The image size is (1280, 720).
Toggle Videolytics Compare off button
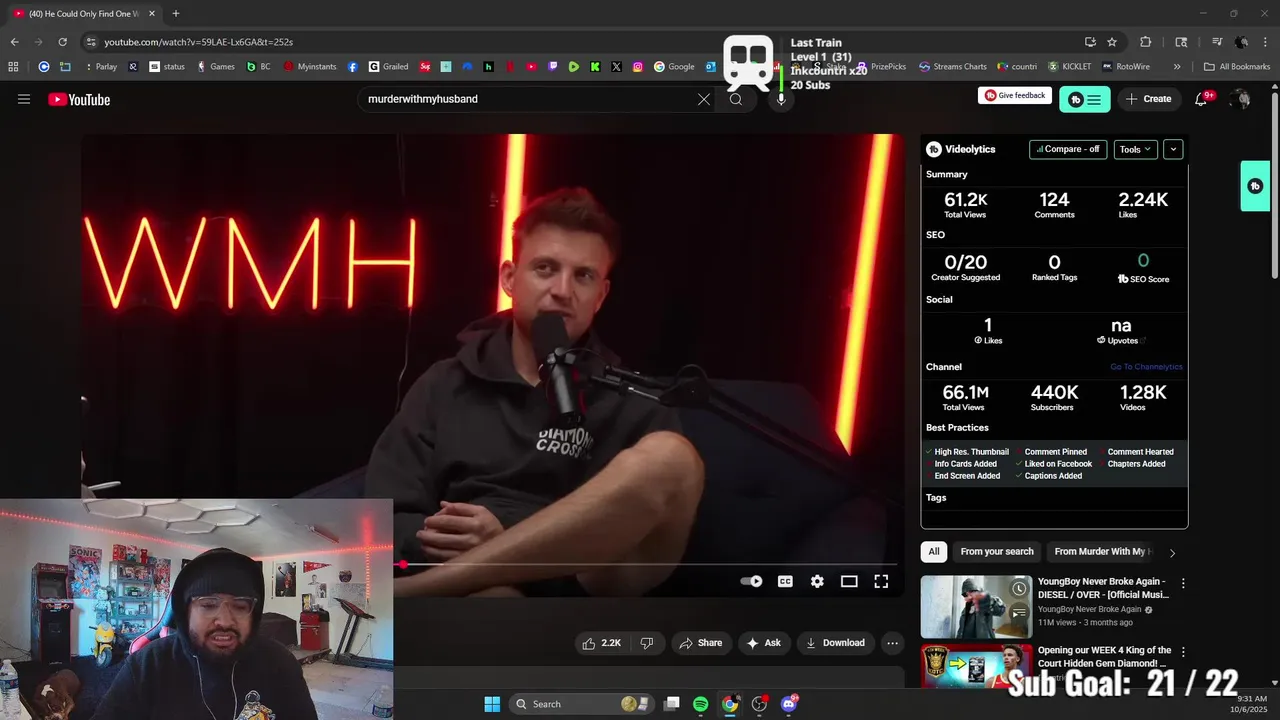pos(1068,149)
